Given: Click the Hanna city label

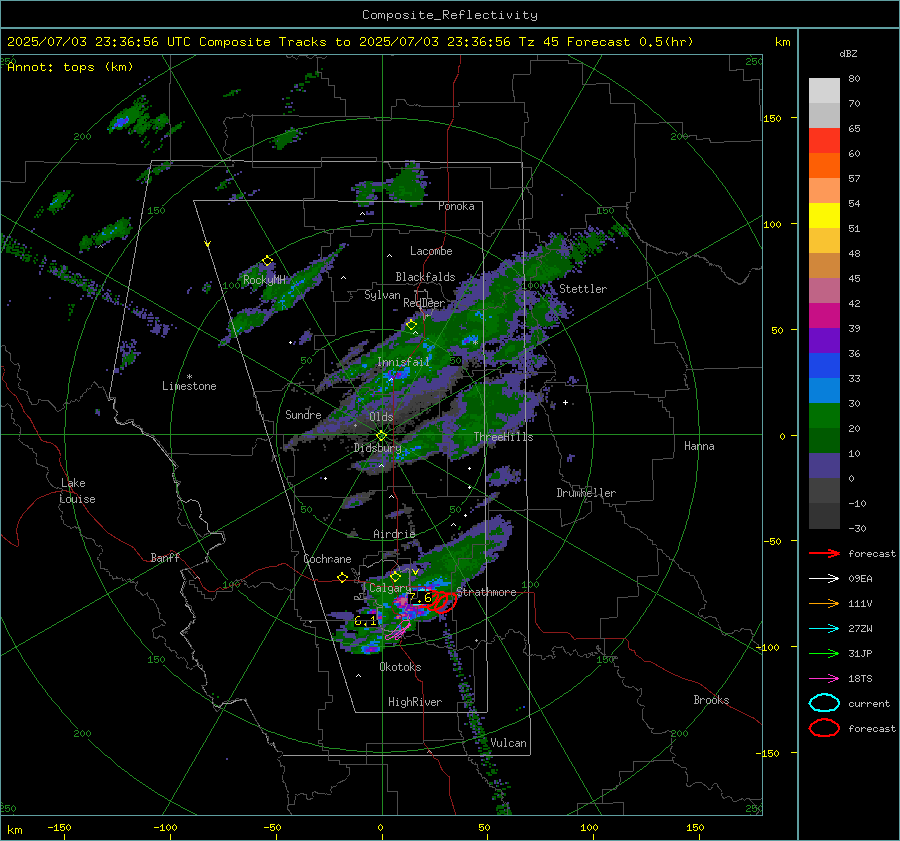Looking at the screenshot, I should coord(699,446).
